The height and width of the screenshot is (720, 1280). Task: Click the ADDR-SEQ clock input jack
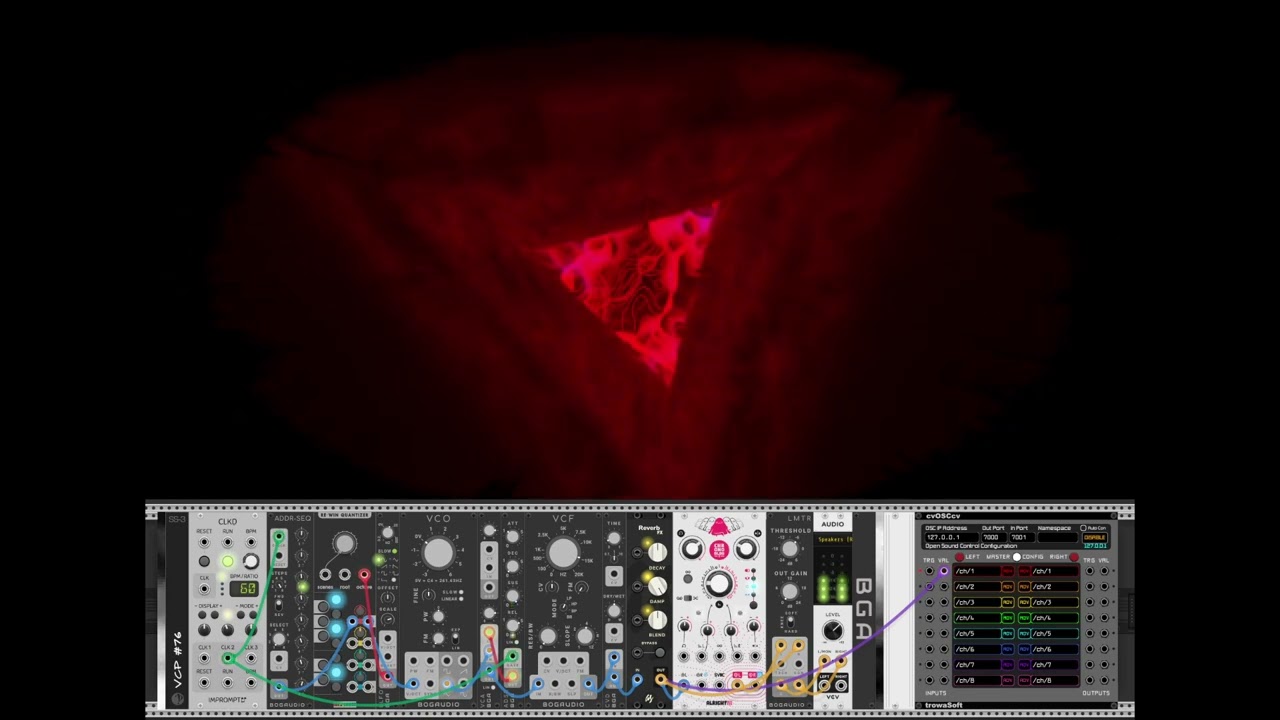279,536
